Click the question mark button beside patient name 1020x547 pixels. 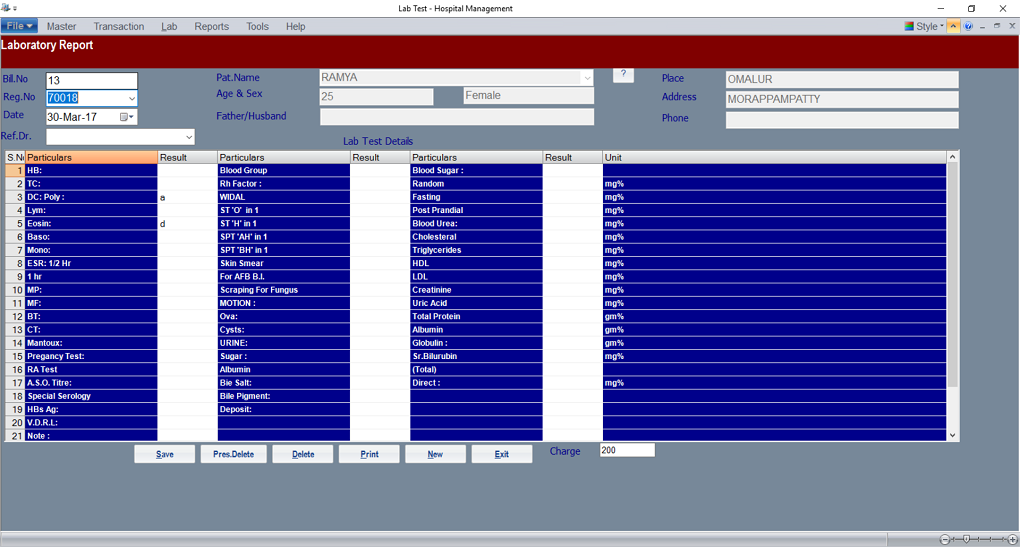point(623,75)
